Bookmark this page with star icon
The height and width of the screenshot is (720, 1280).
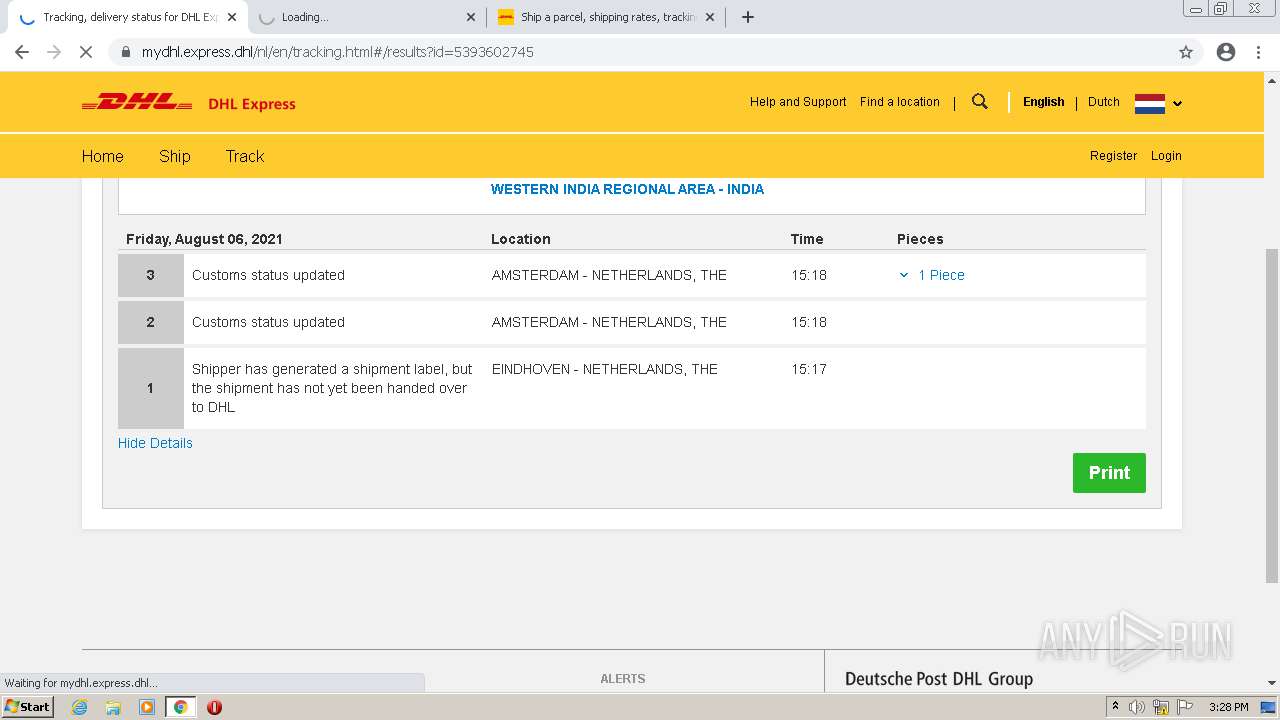pos(1186,52)
